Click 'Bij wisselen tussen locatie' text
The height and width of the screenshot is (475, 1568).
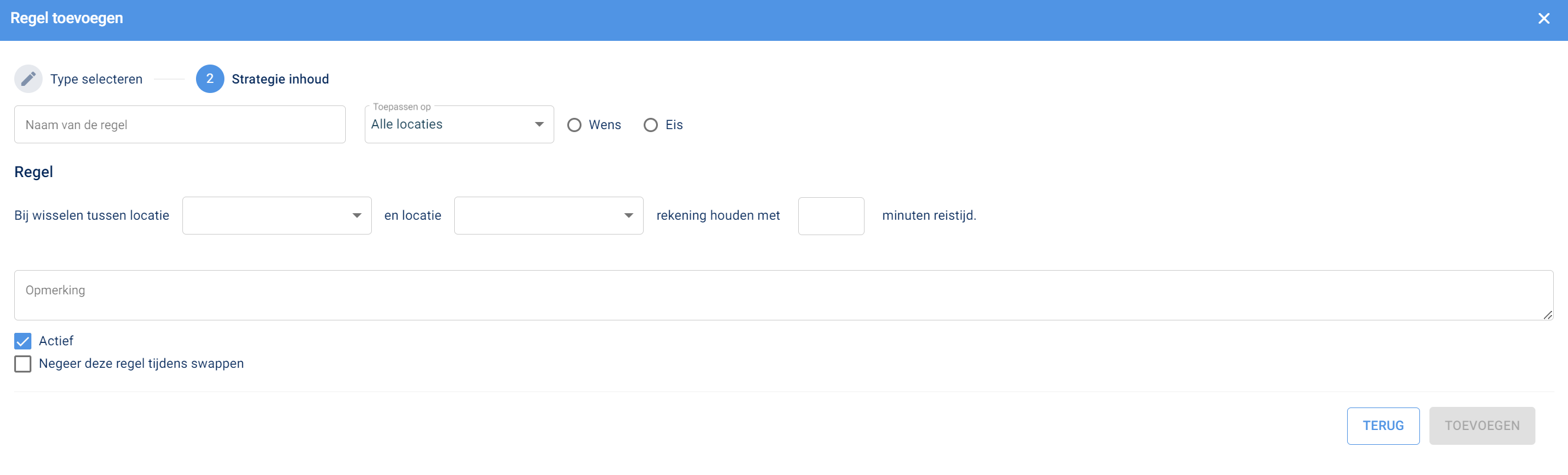point(92,216)
